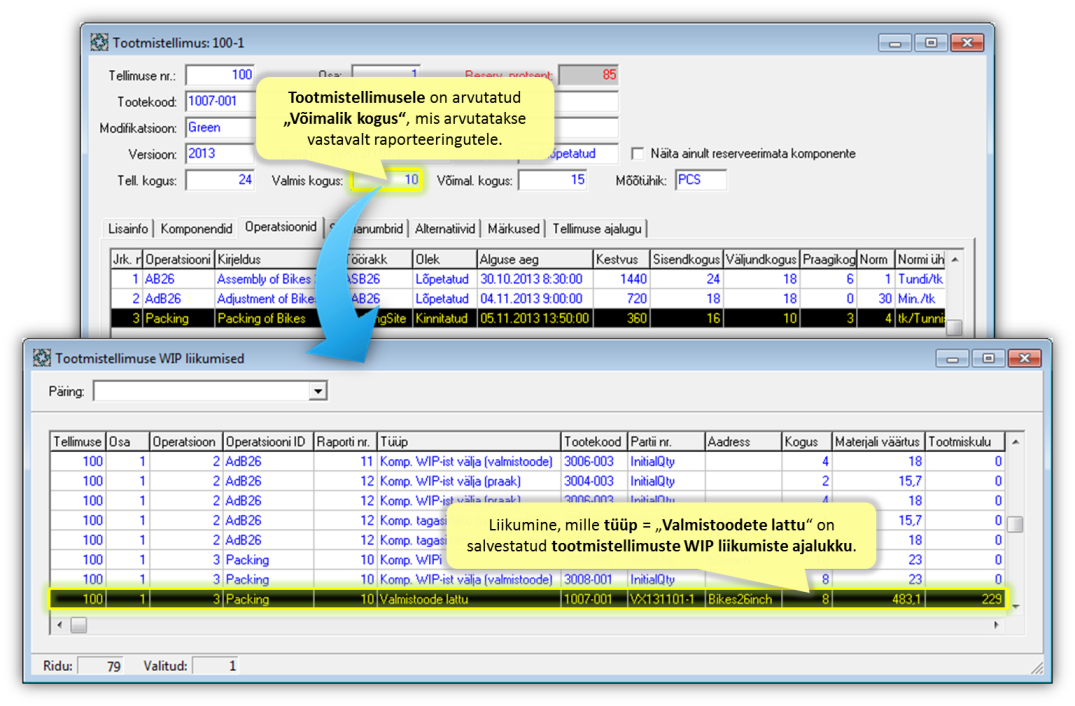The width and height of the screenshot is (1075, 706).
Task: Click the Võimal. kogus field
Action: [x=553, y=180]
